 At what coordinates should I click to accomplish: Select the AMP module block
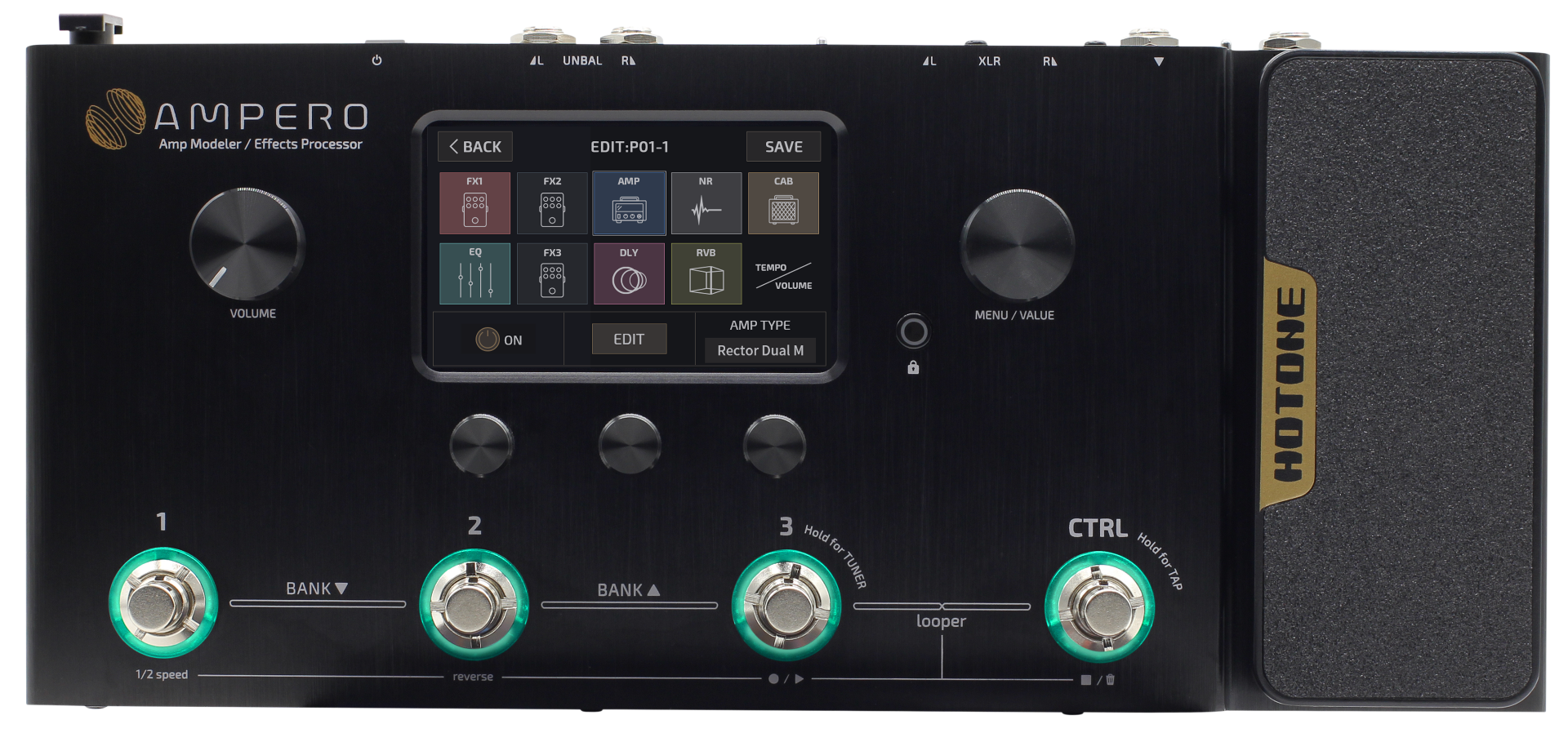pos(629,203)
